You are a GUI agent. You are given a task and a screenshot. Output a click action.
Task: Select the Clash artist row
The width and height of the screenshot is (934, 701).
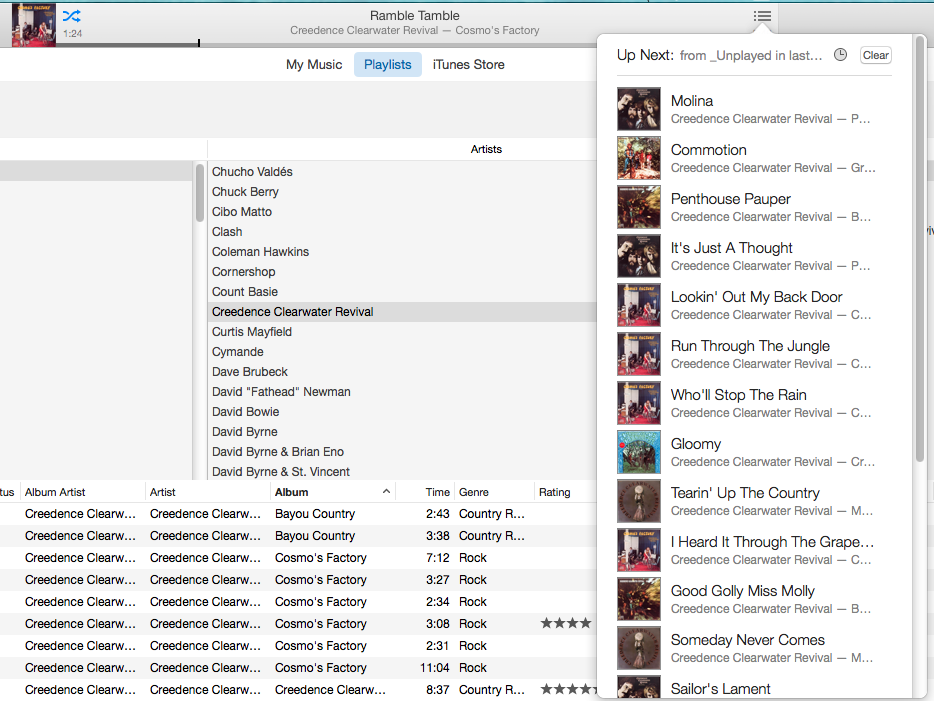(x=402, y=232)
